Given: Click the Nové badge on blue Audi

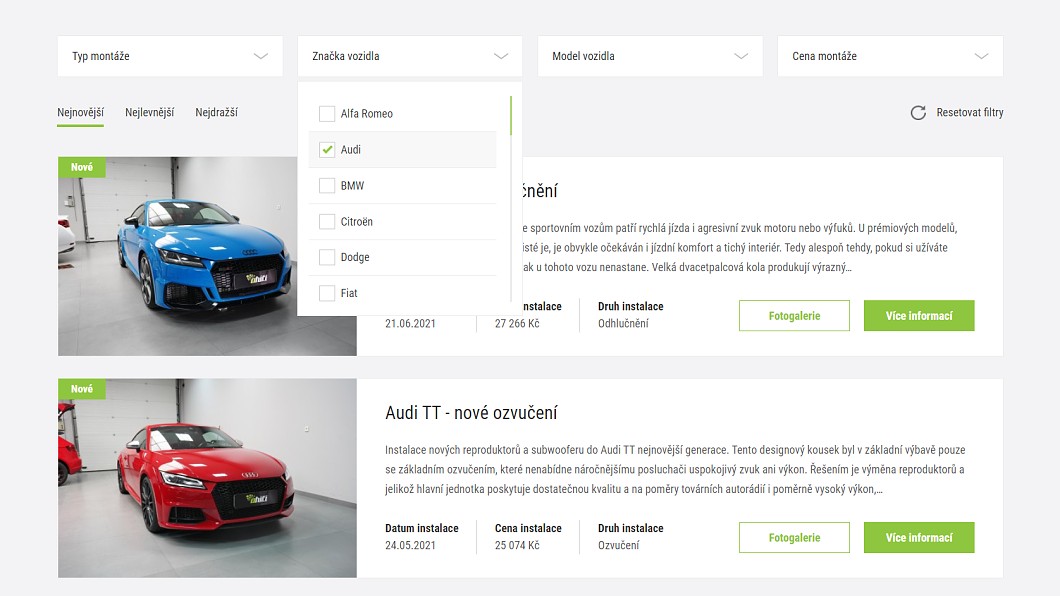Looking at the screenshot, I should coord(82,167).
